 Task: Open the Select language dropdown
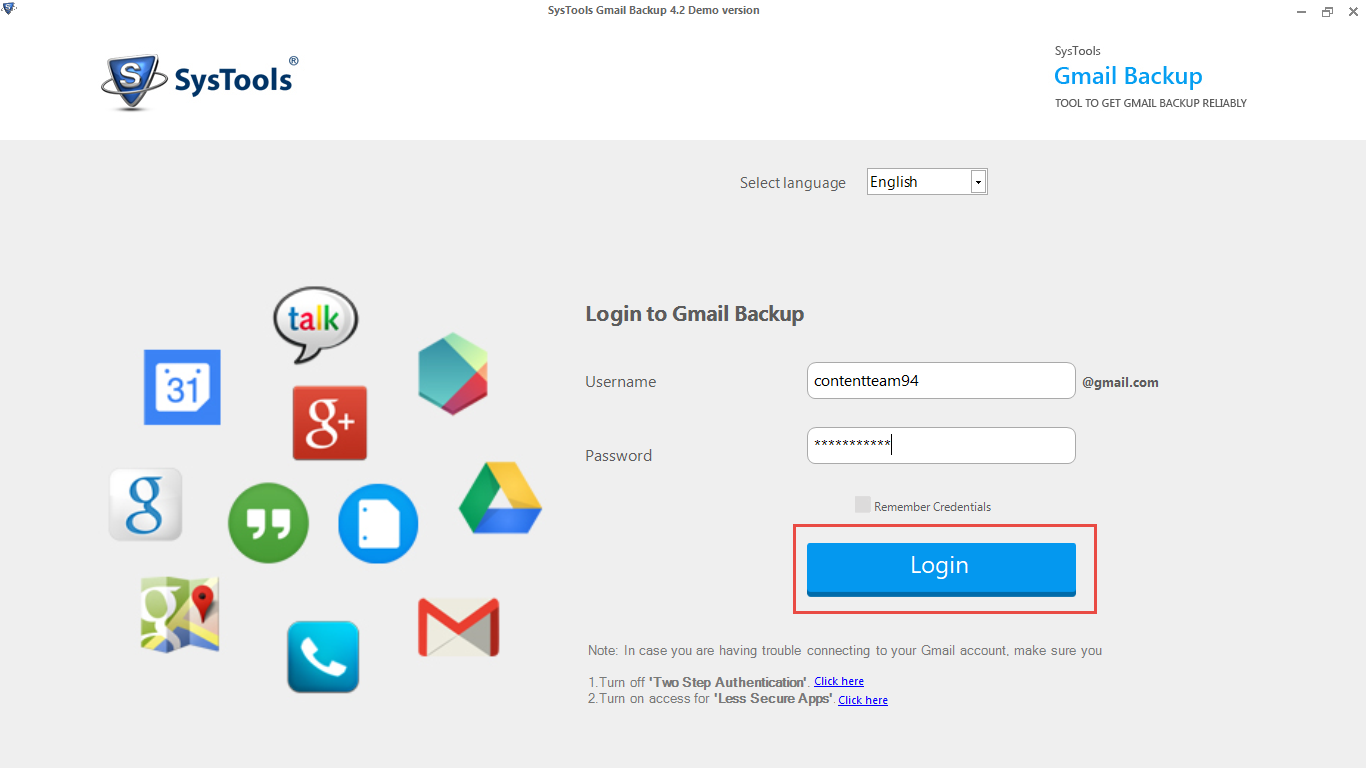point(978,182)
